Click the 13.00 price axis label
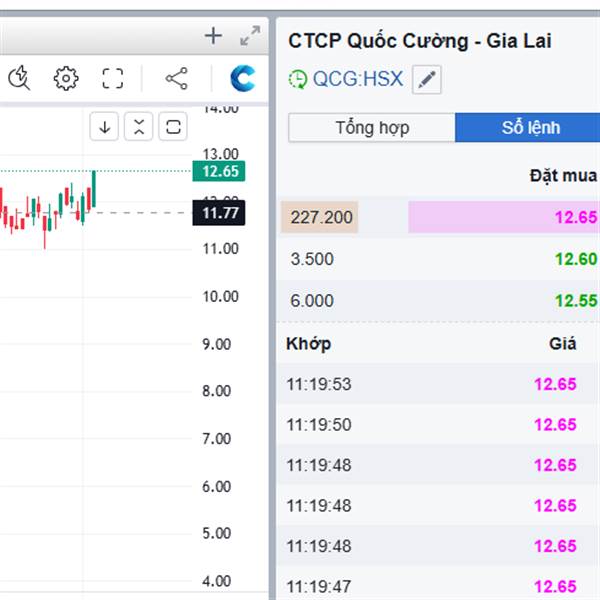This screenshot has height=600, width=600. coord(220,154)
